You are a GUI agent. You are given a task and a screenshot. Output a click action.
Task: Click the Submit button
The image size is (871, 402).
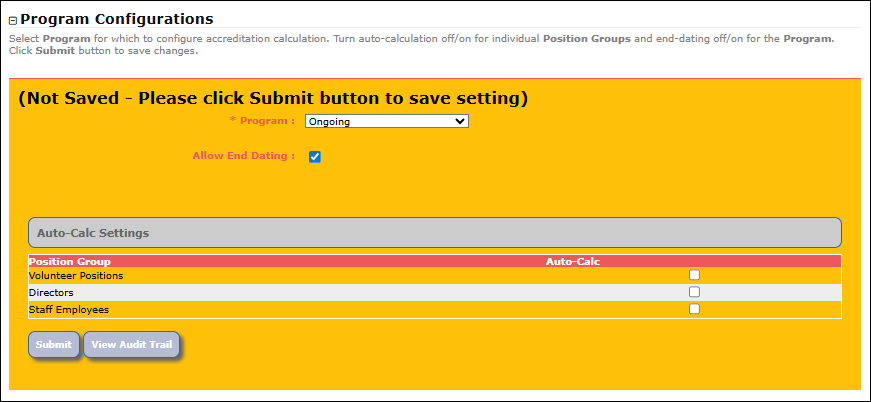click(x=54, y=344)
